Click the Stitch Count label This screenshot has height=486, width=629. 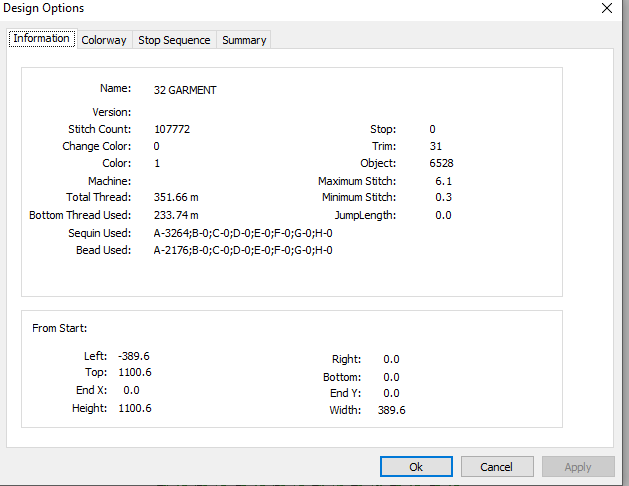[99, 129]
